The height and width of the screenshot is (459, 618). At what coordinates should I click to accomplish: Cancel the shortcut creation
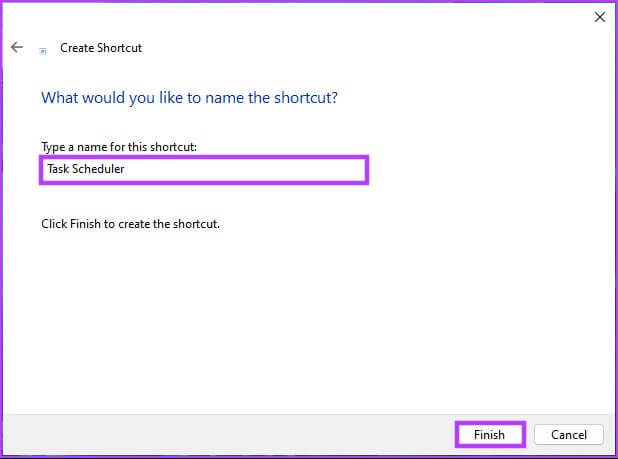coord(569,434)
